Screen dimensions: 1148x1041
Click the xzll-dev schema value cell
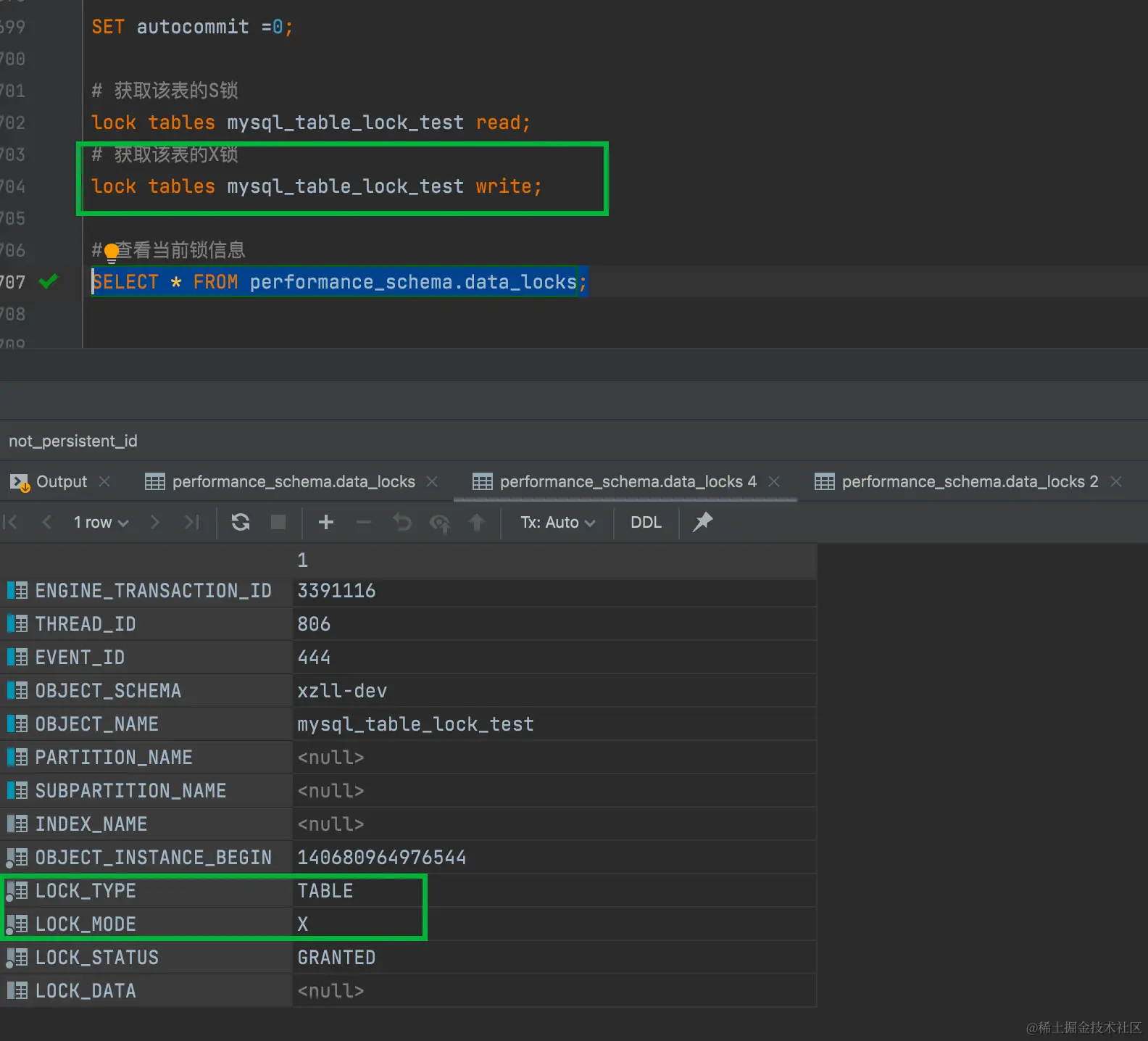[x=554, y=691]
